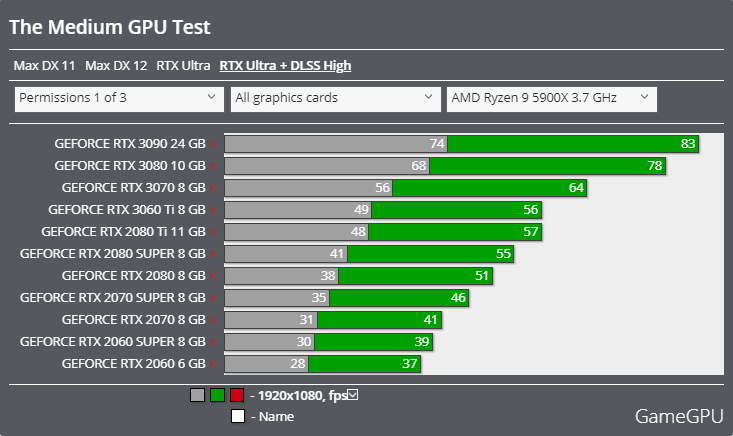Click the white Name legend swatch
The height and width of the screenshot is (436, 733).
pos(238,416)
